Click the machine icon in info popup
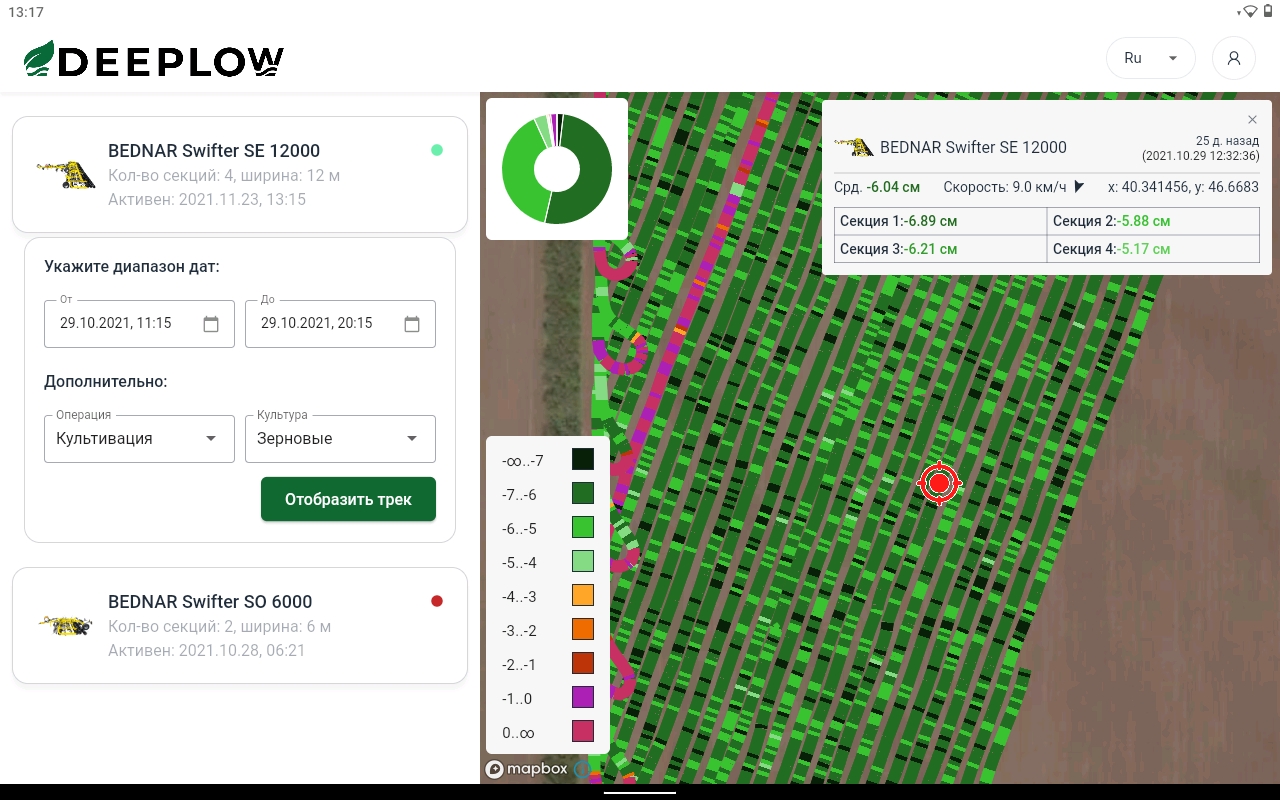 pos(853,147)
